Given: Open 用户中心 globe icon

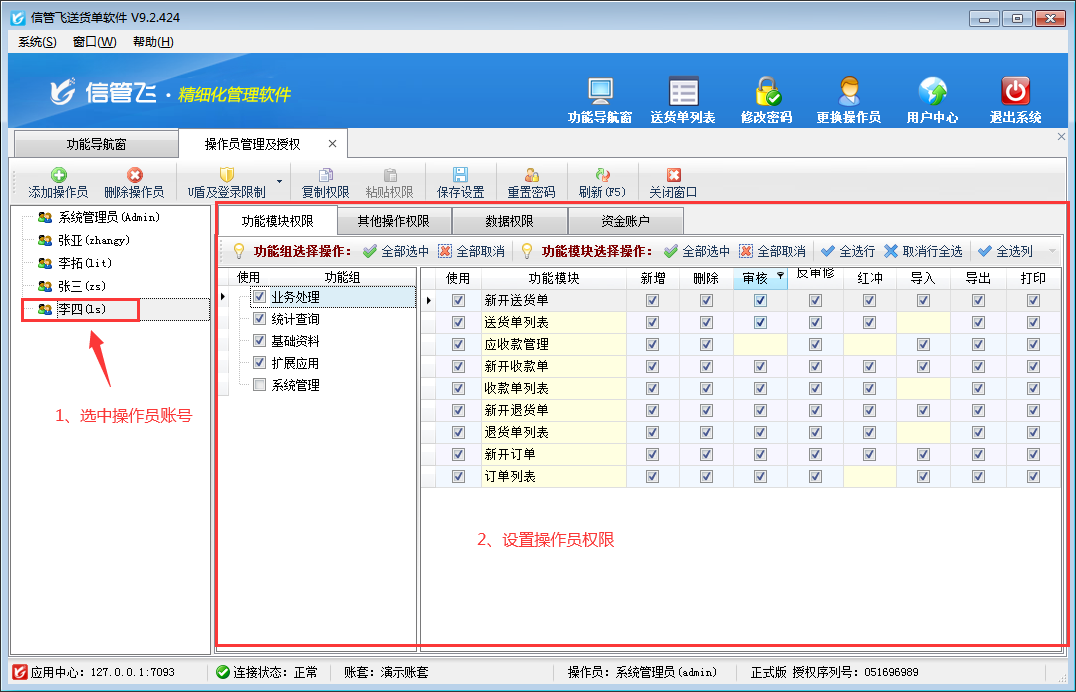Looking at the screenshot, I should 932,92.
